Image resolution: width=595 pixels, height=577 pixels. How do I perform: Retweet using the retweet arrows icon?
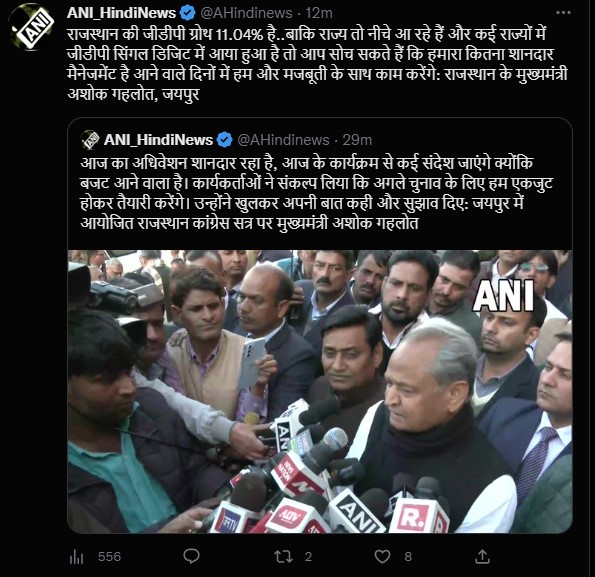coord(283,557)
